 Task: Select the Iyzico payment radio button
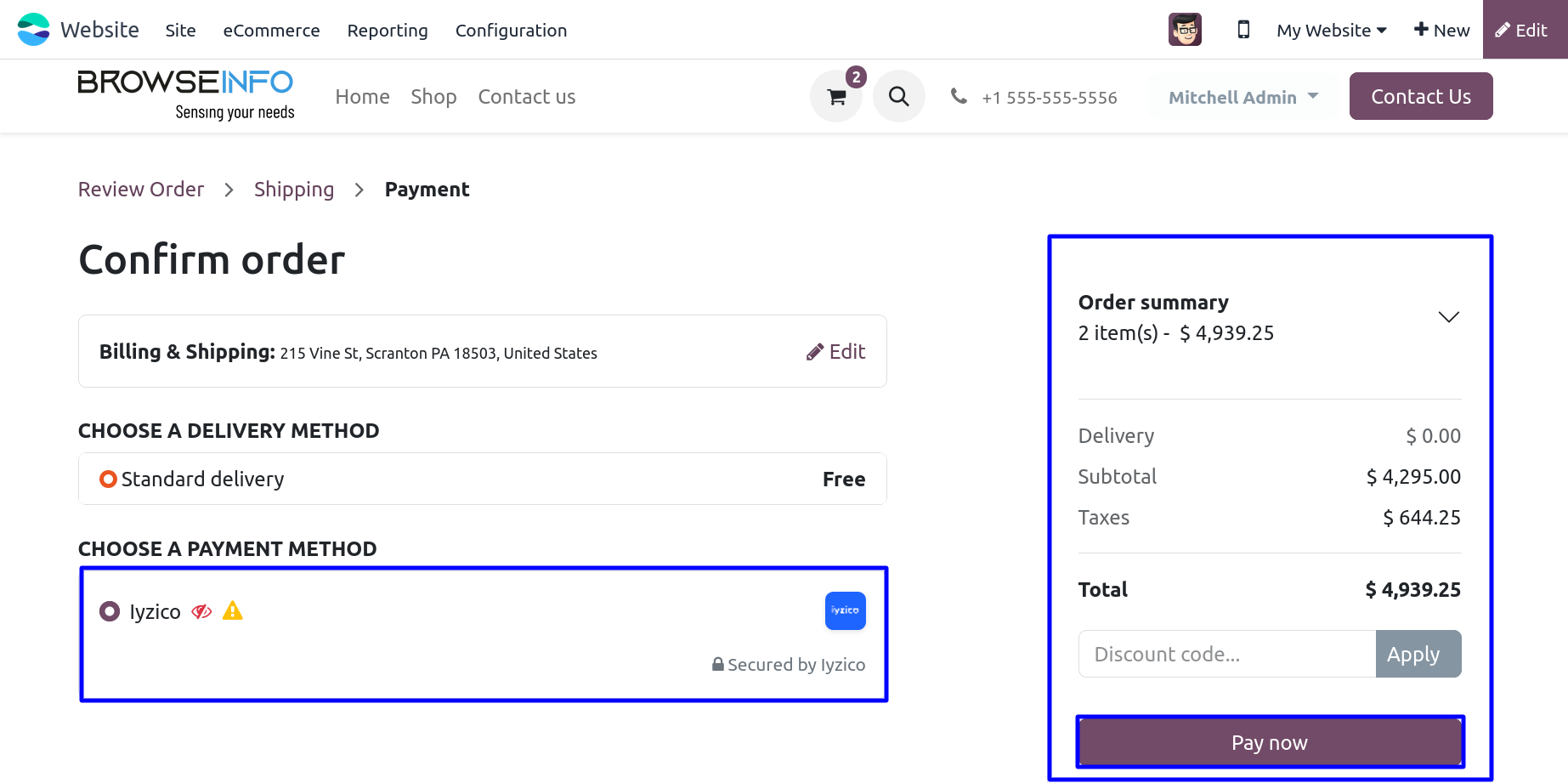110,611
